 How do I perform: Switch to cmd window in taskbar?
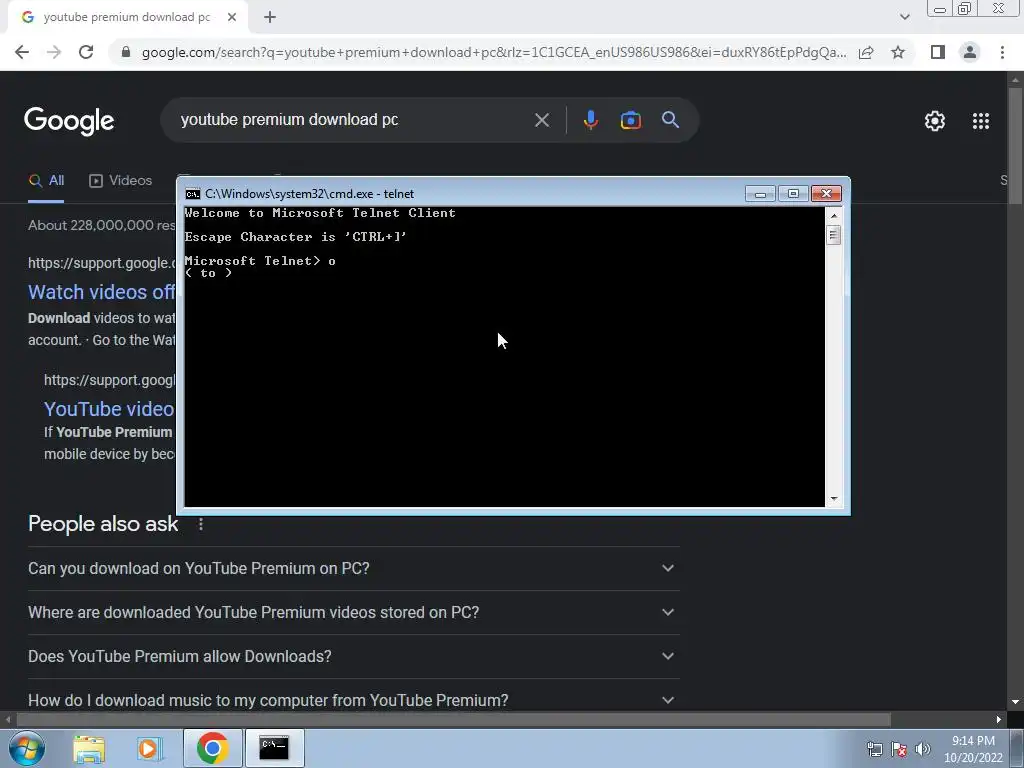(274, 748)
